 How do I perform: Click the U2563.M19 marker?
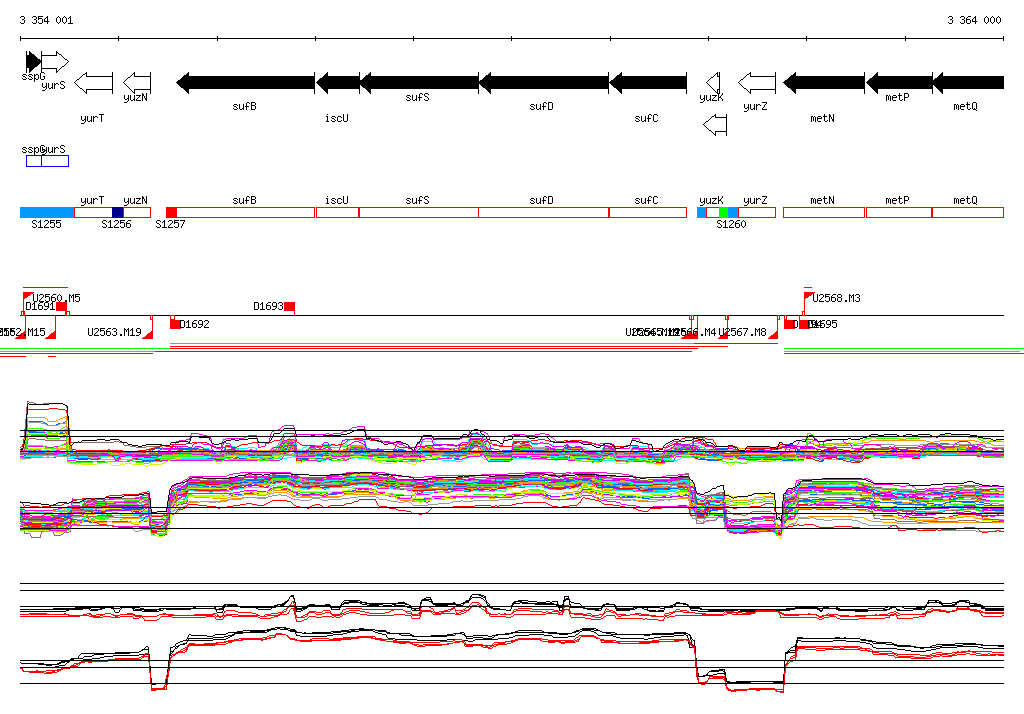(148, 334)
